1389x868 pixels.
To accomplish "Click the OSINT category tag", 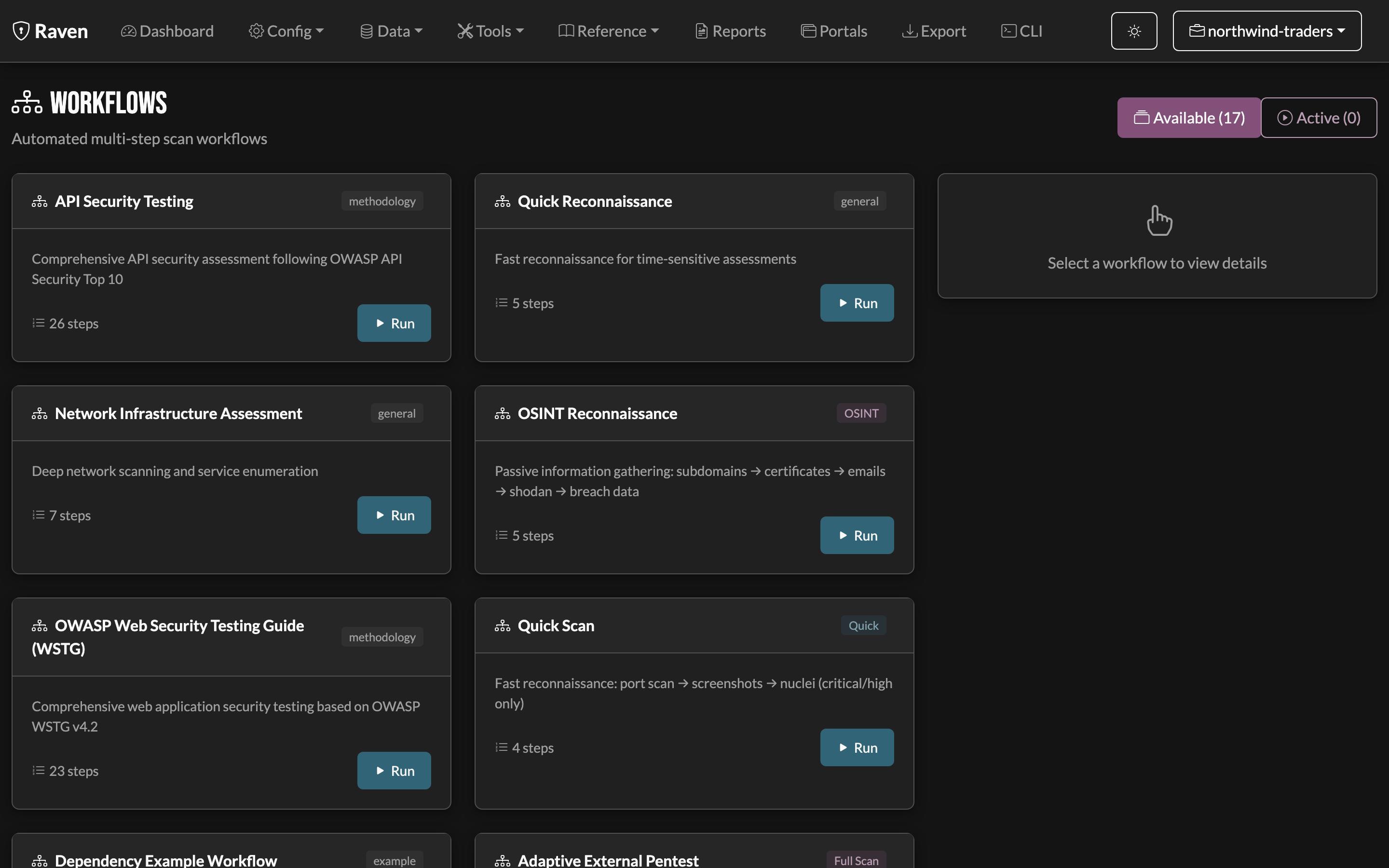I will coord(861,413).
